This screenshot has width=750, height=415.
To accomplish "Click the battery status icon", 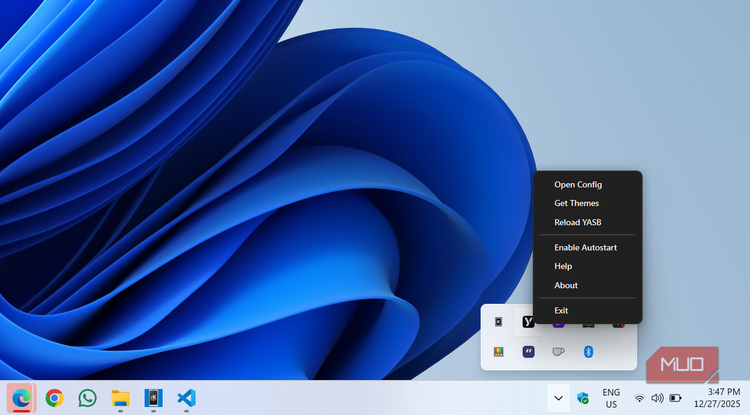I will (675, 398).
